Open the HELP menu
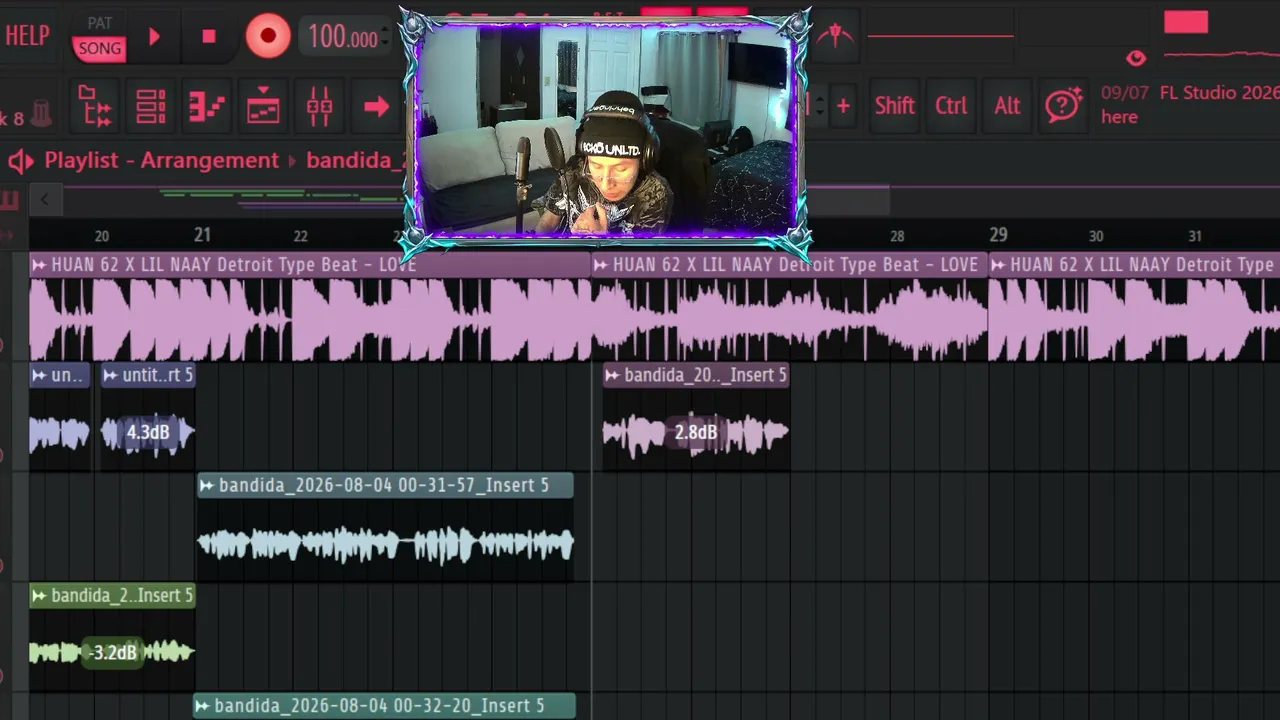1280x720 pixels. coord(27,36)
